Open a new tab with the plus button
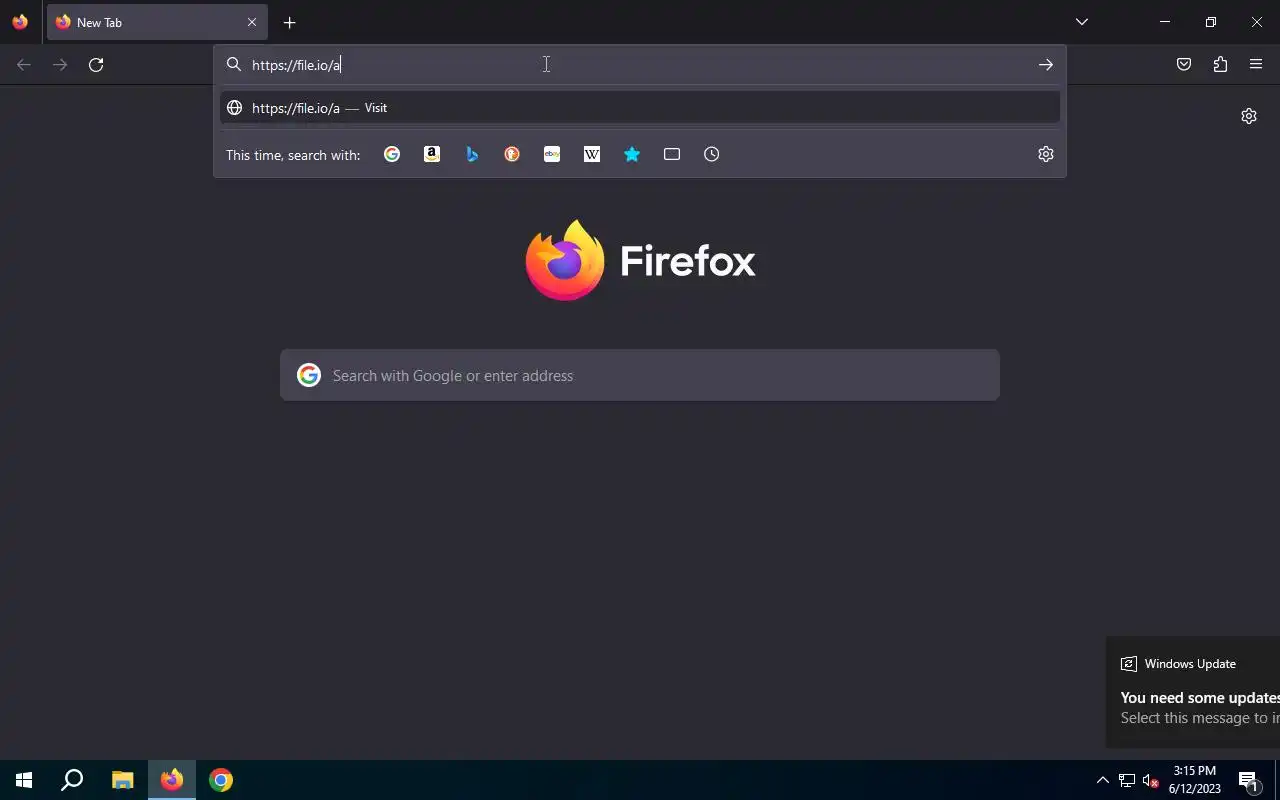1280x800 pixels. pyautogui.click(x=289, y=23)
